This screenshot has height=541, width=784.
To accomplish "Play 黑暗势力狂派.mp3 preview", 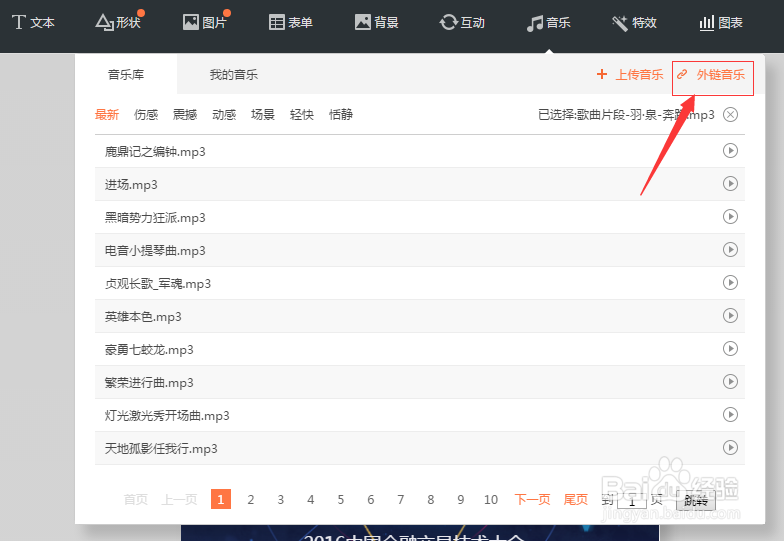I will click(730, 216).
